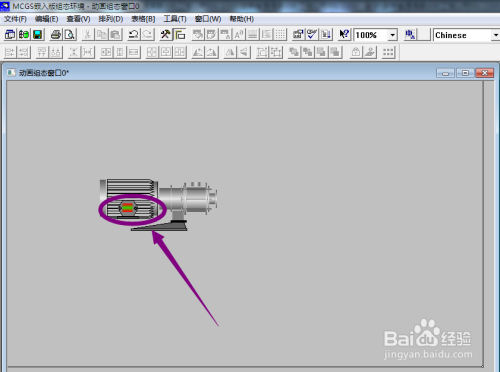The width and height of the screenshot is (500, 372).
Task: Click the copy icon in toolbar
Action: 102,34
